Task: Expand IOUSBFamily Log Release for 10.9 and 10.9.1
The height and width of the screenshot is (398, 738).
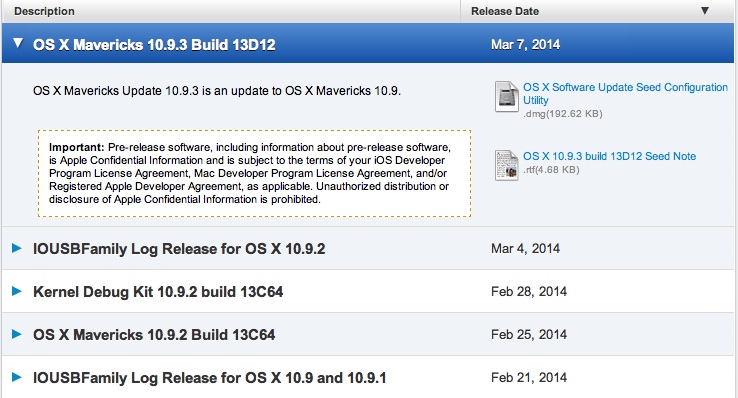Action: (x=16, y=377)
